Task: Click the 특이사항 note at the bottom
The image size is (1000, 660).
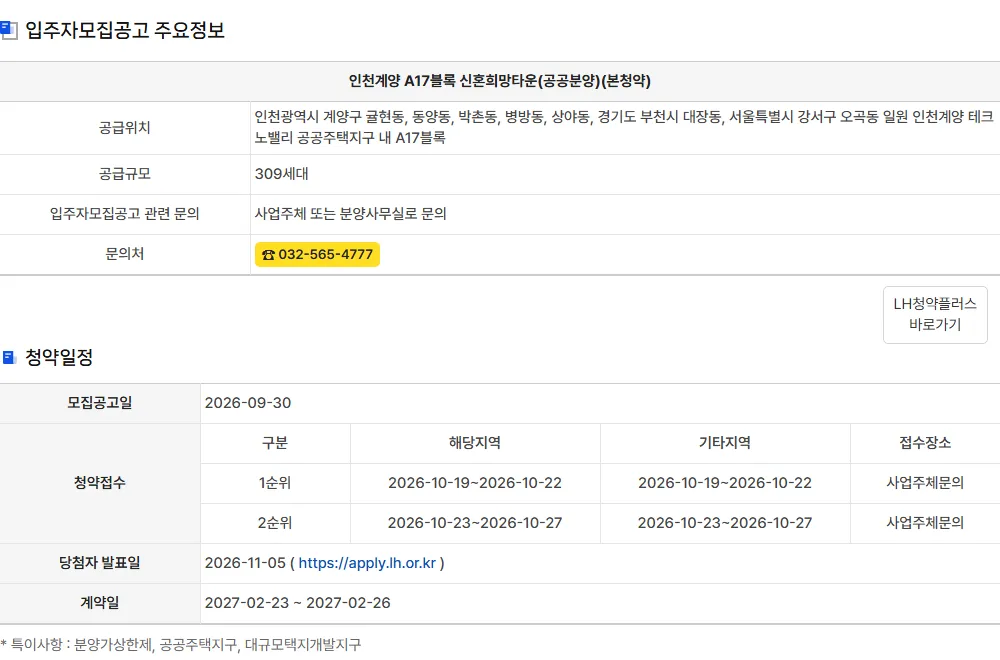Action: [180, 645]
